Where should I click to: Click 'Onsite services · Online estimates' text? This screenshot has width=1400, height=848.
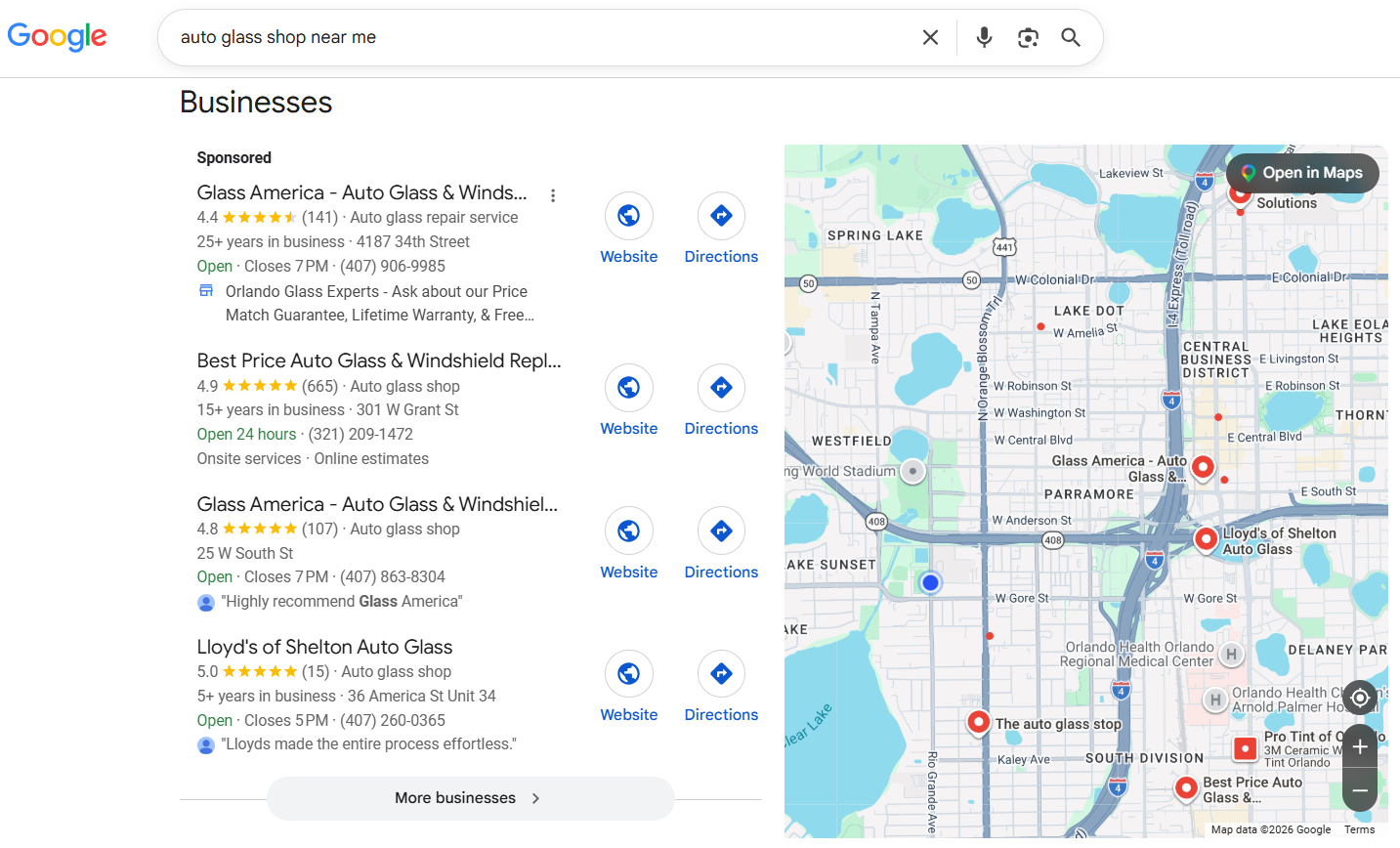tap(313, 458)
